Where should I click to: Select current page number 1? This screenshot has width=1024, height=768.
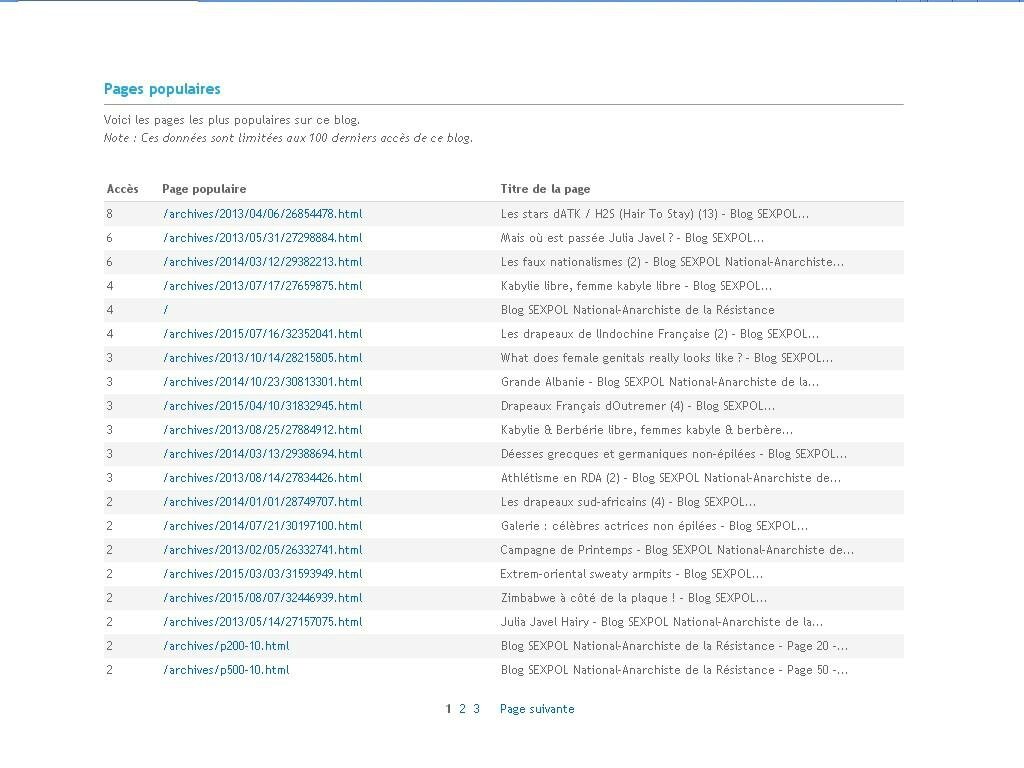click(x=448, y=709)
